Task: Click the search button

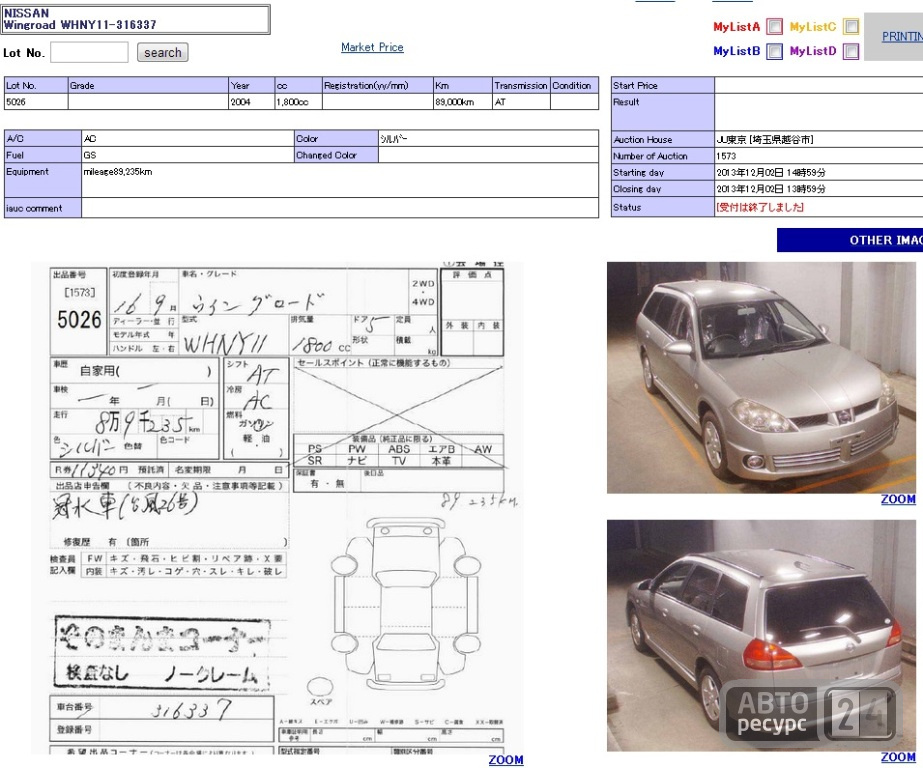Action: 162,52
